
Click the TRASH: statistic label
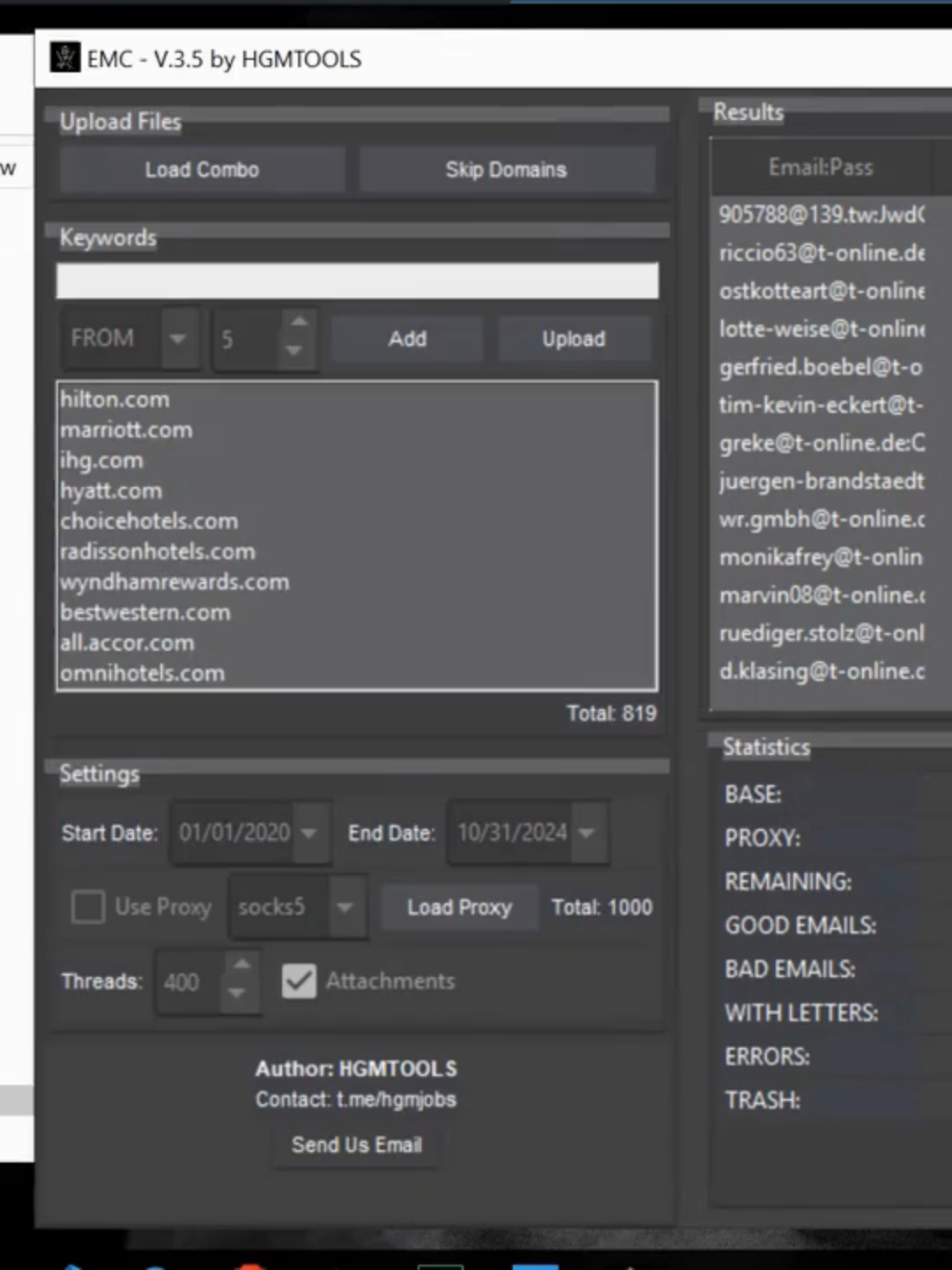(762, 1101)
